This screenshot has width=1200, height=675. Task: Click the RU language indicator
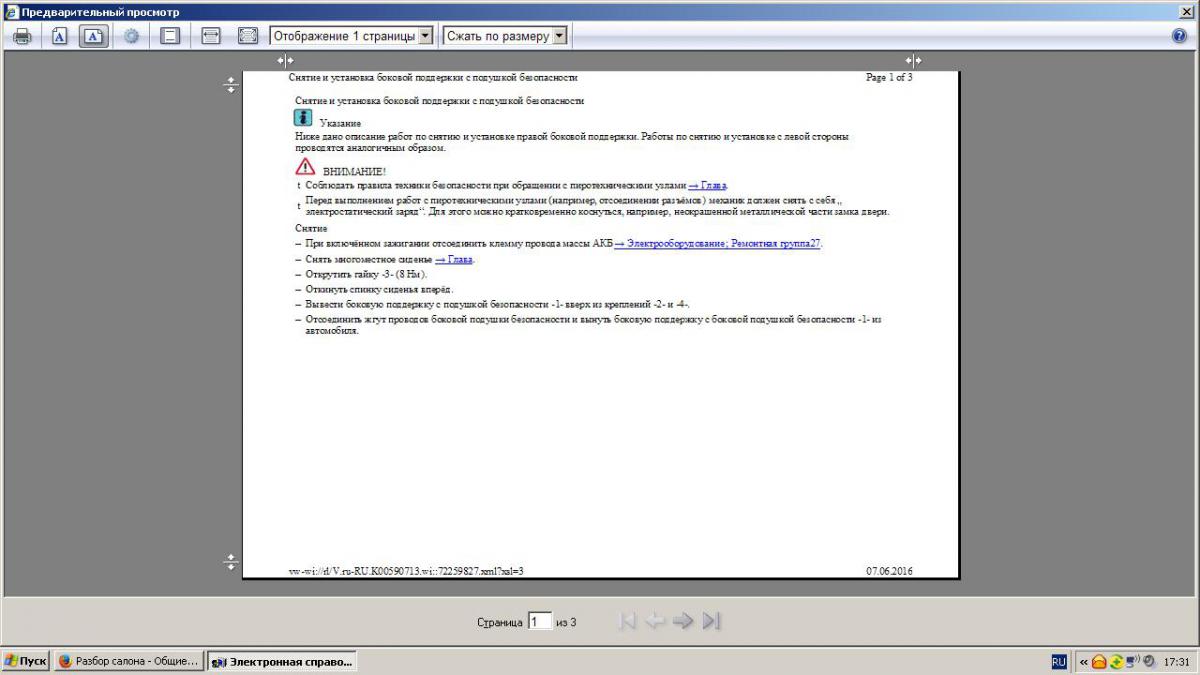[1059, 661]
